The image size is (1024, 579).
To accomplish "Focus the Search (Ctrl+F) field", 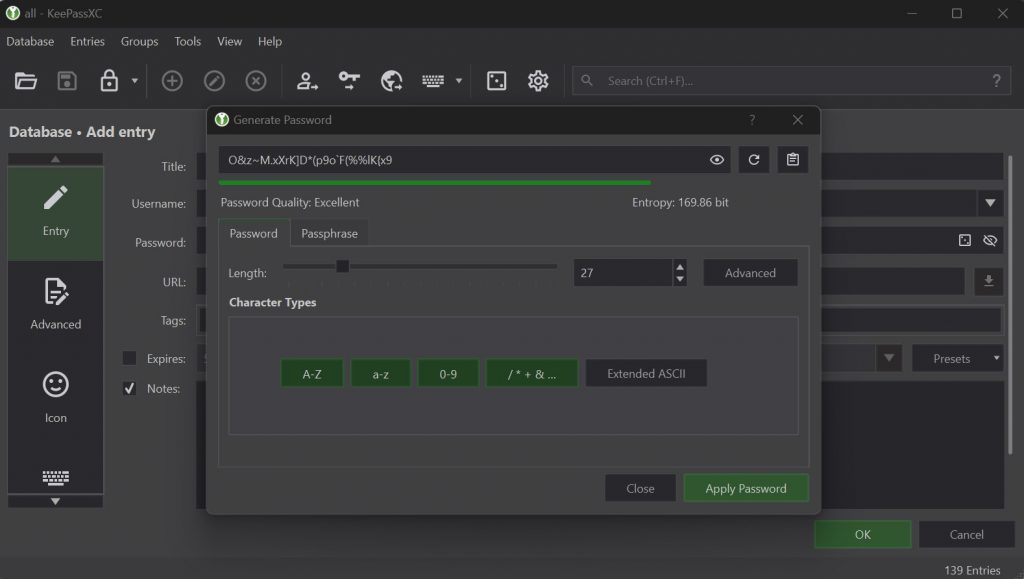I will [x=792, y=81].
